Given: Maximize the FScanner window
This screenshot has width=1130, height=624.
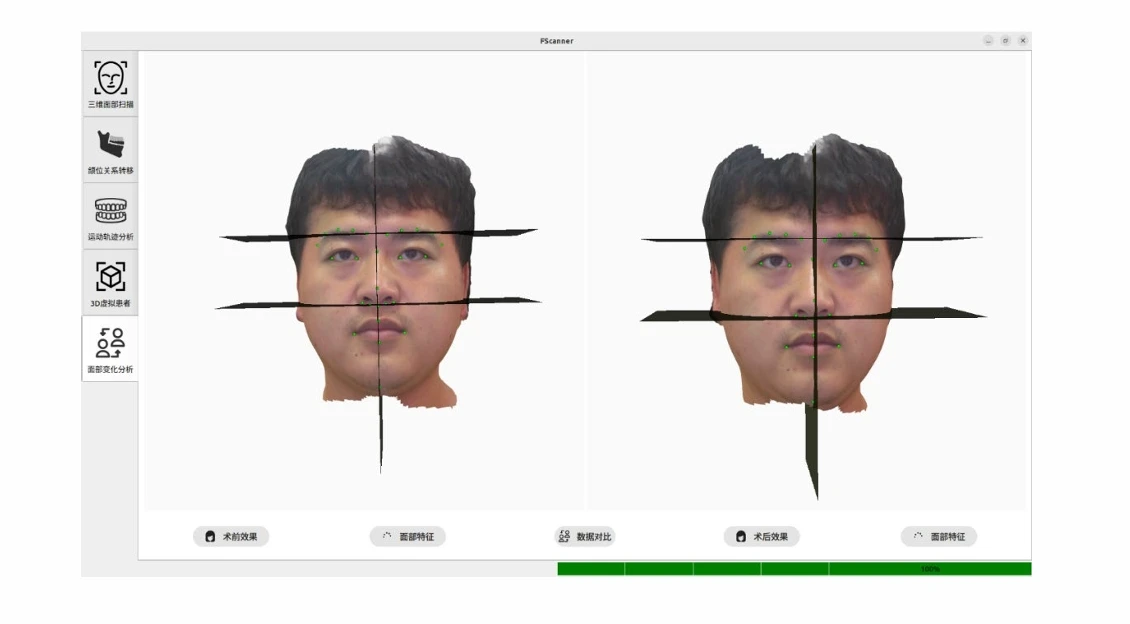Looking at the screenshot, I should [x=1005, y=41].
